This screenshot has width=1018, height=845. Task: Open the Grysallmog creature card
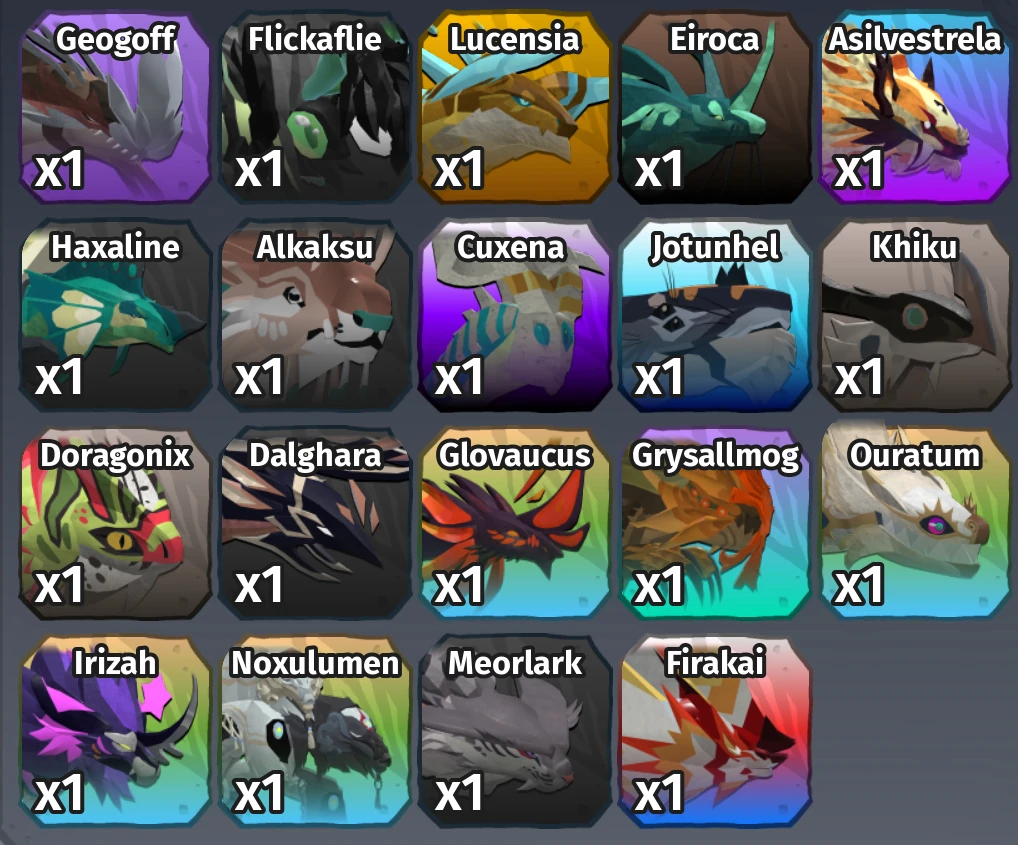[x=715, y=524]
